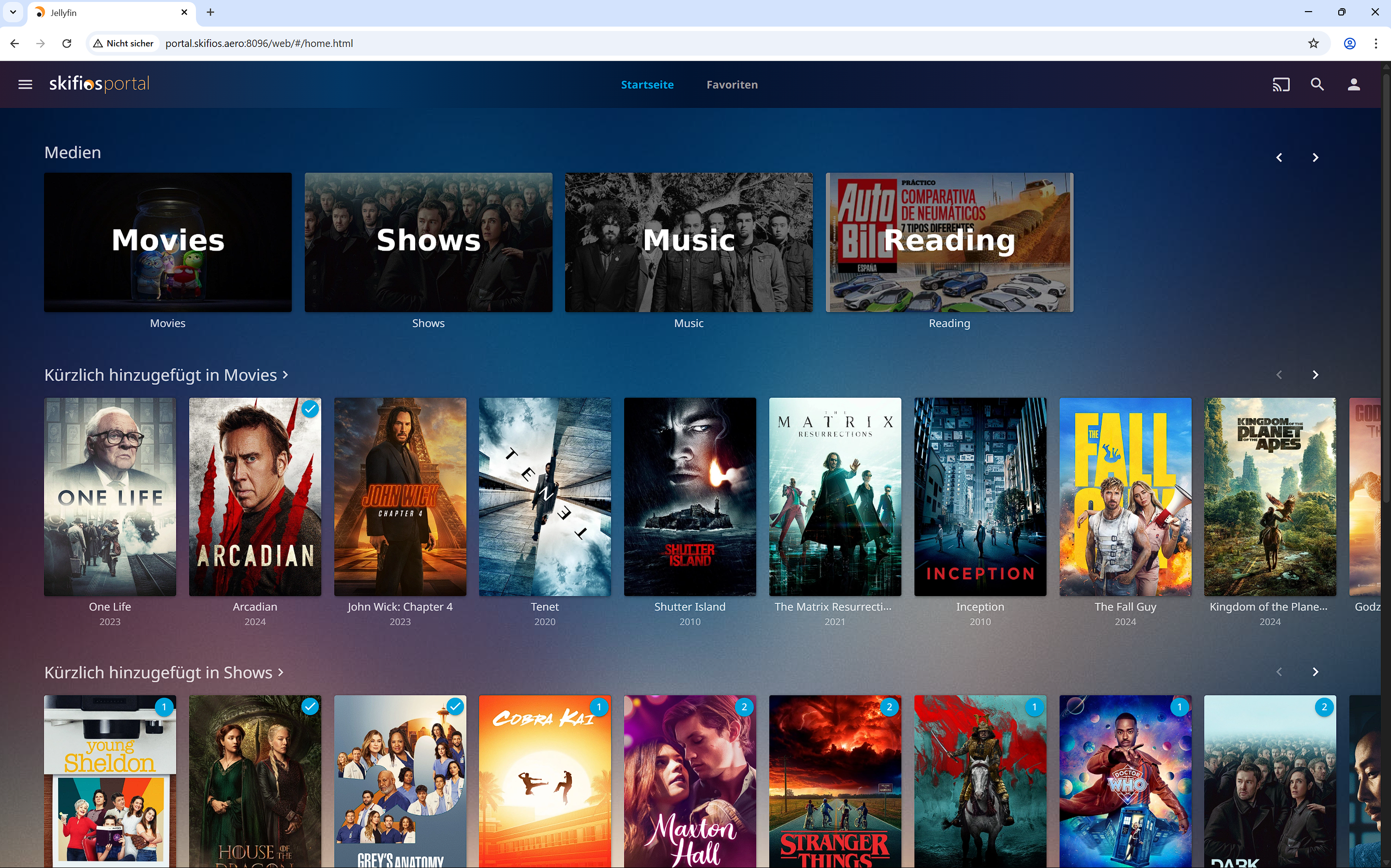
Task: Open the search magnifier icon
Action: (1317, 84)
